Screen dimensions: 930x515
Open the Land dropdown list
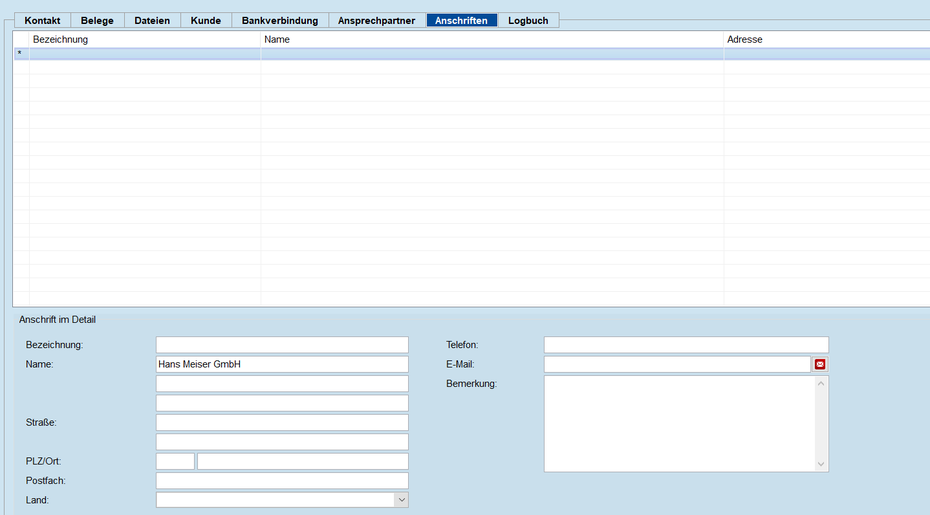(402, 500)
